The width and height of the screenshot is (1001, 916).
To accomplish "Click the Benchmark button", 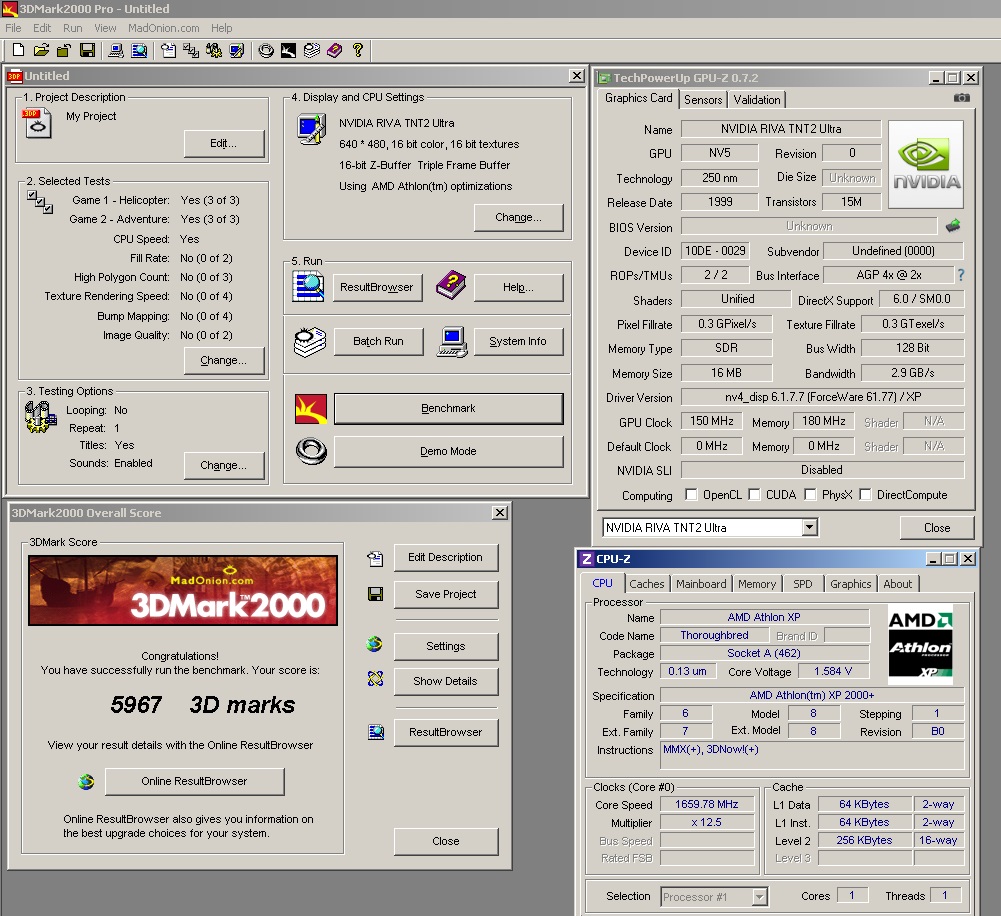I will click(x=448, y=409).
